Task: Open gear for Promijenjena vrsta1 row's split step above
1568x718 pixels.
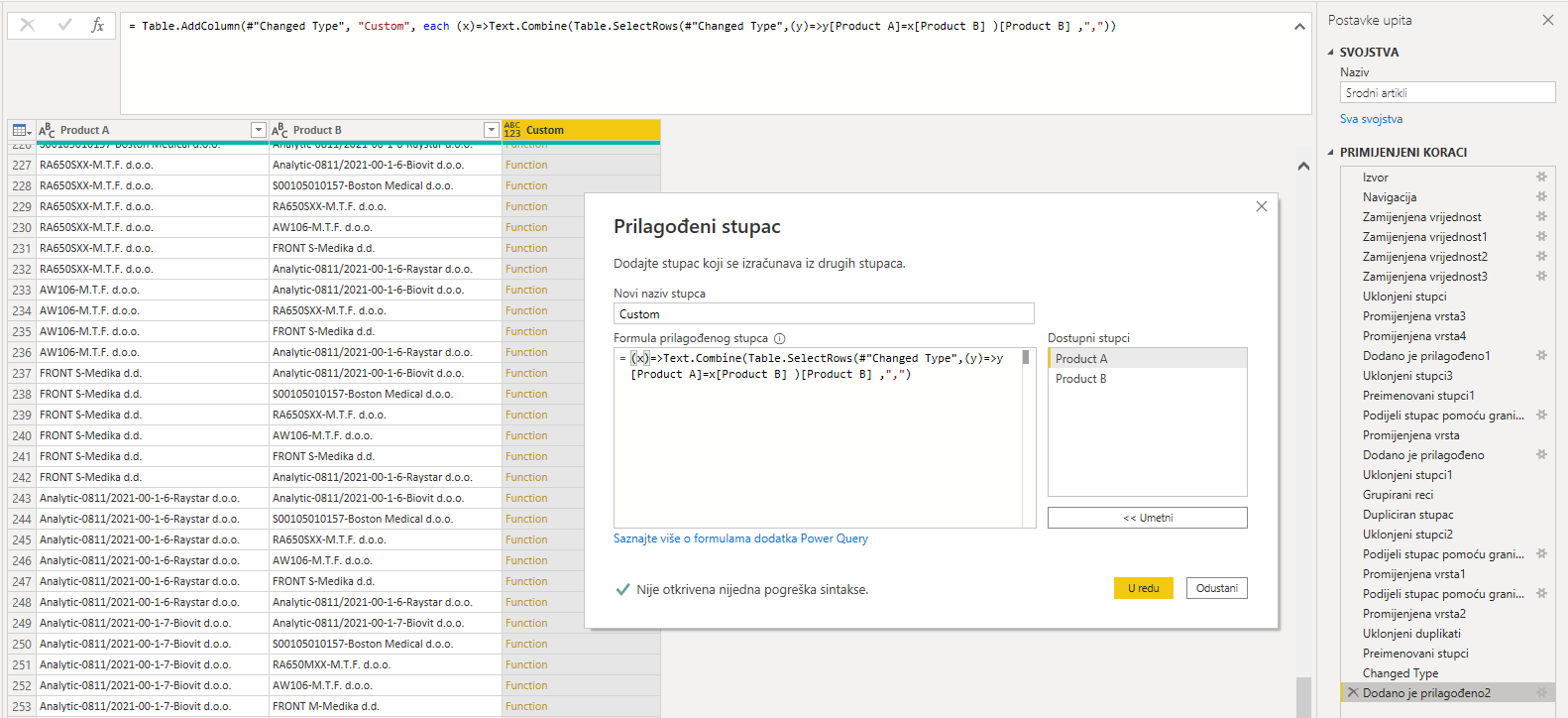Action: [x=1541, y=553]
